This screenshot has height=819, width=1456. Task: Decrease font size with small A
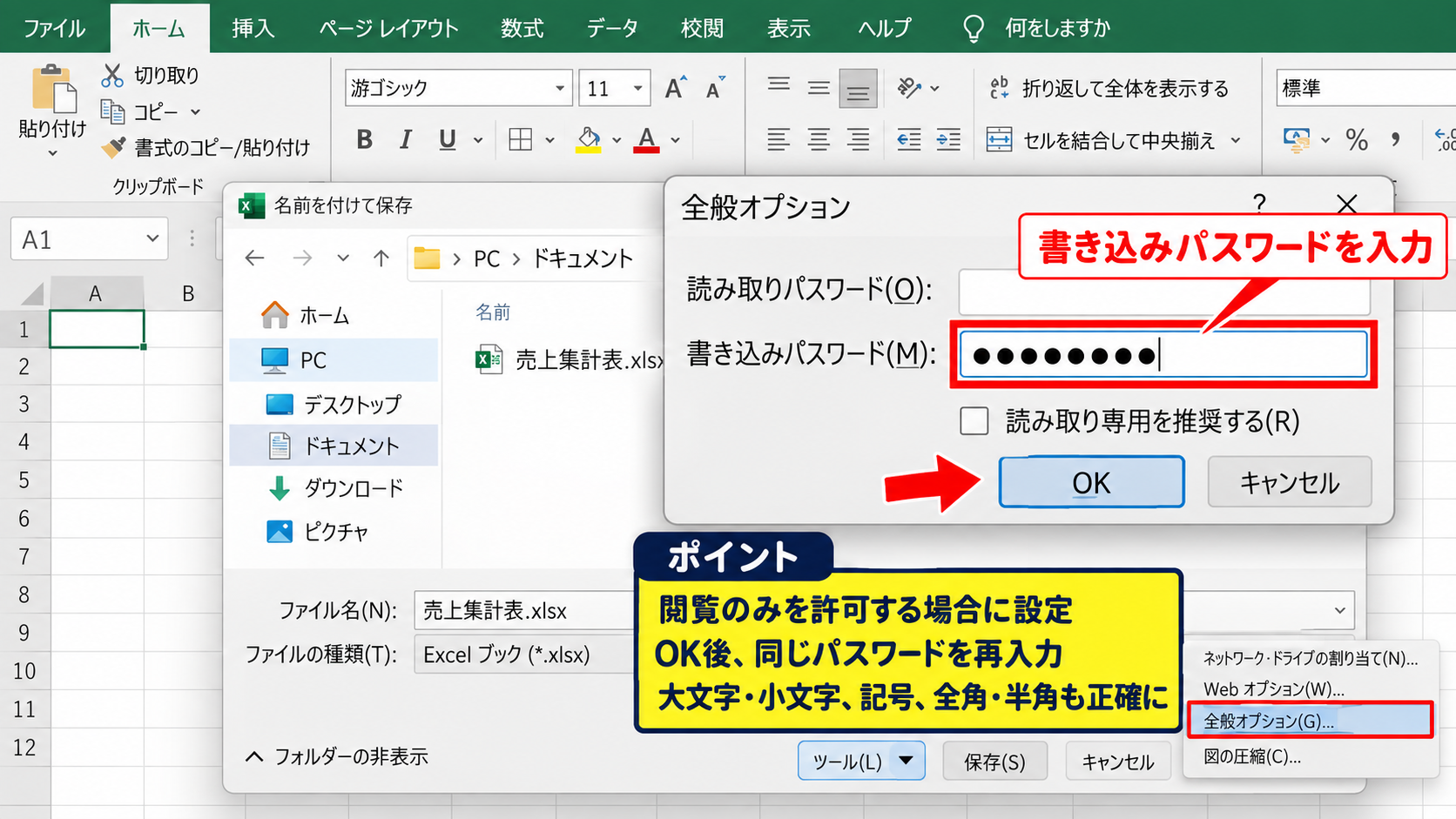tap(715, 88)
